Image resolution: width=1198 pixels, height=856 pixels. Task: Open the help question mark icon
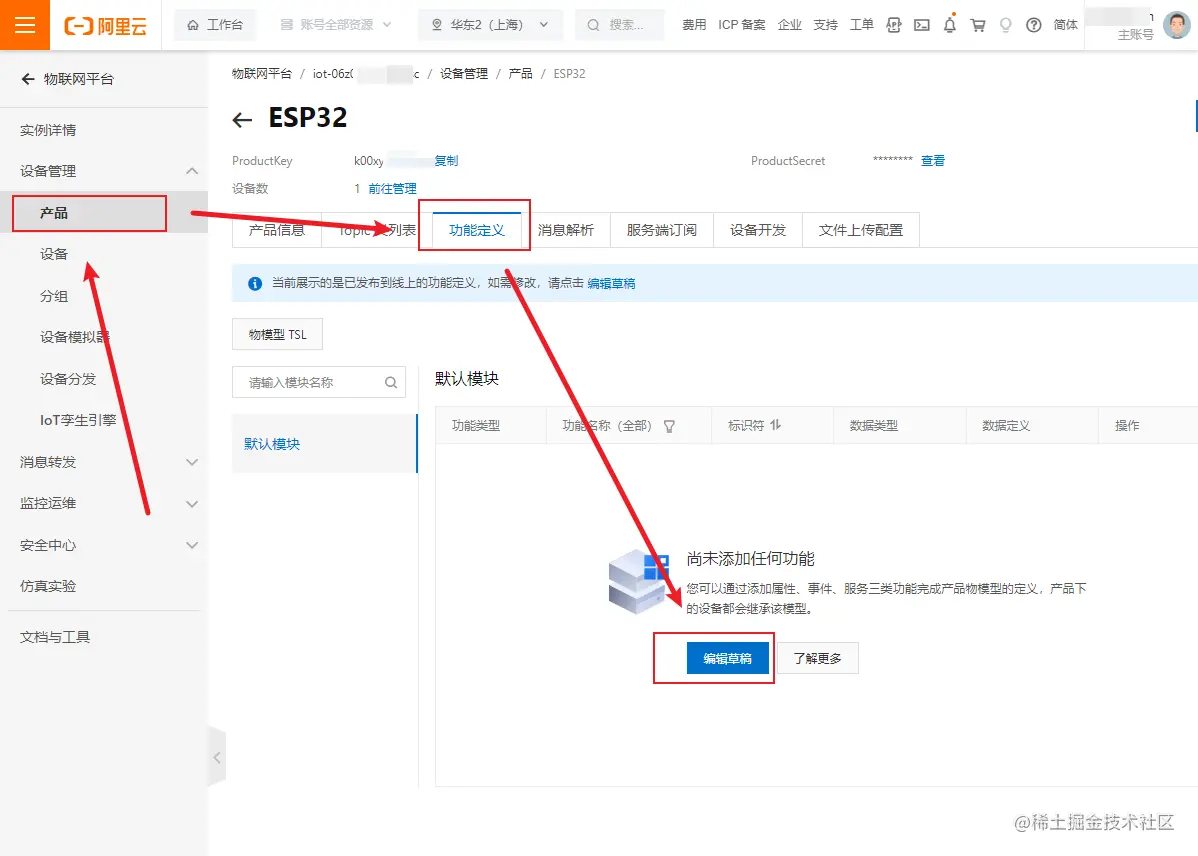[x=1034, y=24]
